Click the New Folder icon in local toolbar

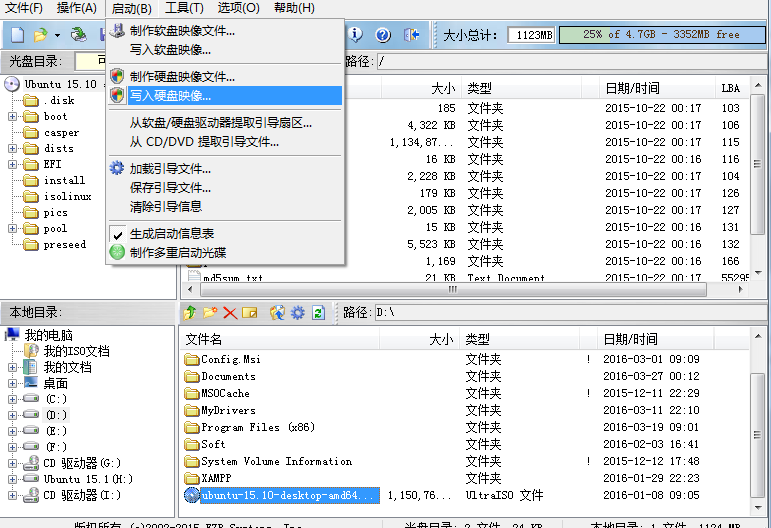tap(210, 313)
